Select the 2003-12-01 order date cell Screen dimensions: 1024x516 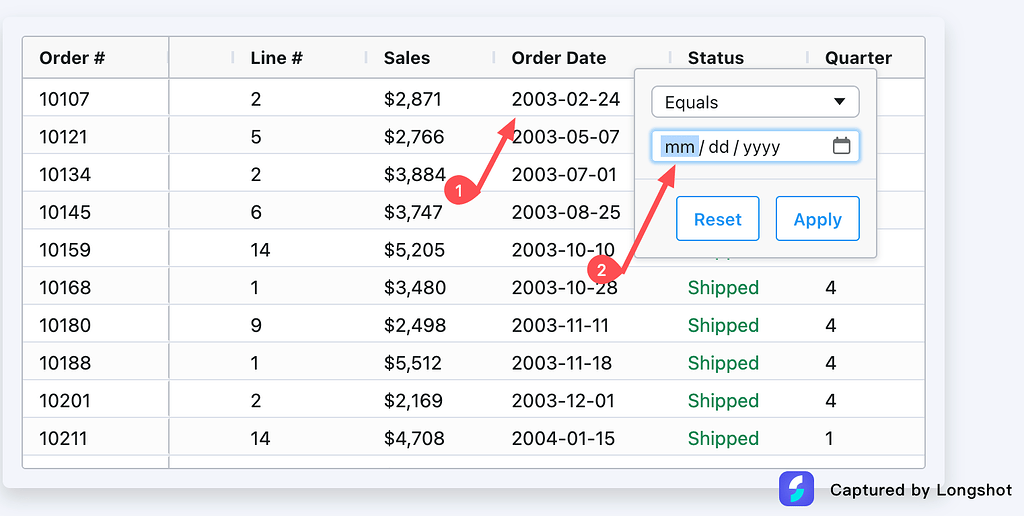pos(563,401)
